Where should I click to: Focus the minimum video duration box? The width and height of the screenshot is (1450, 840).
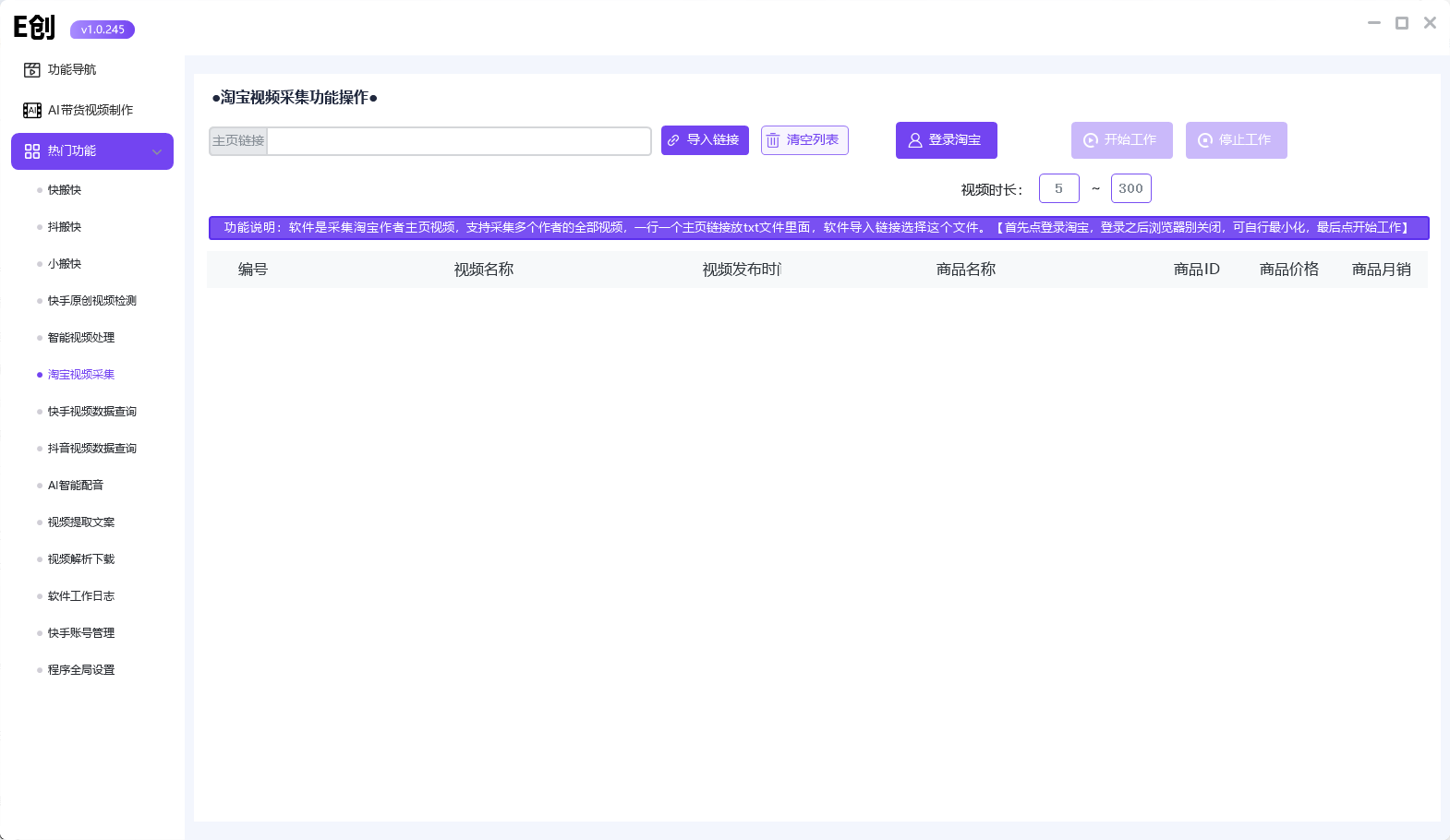(1059, 188)
